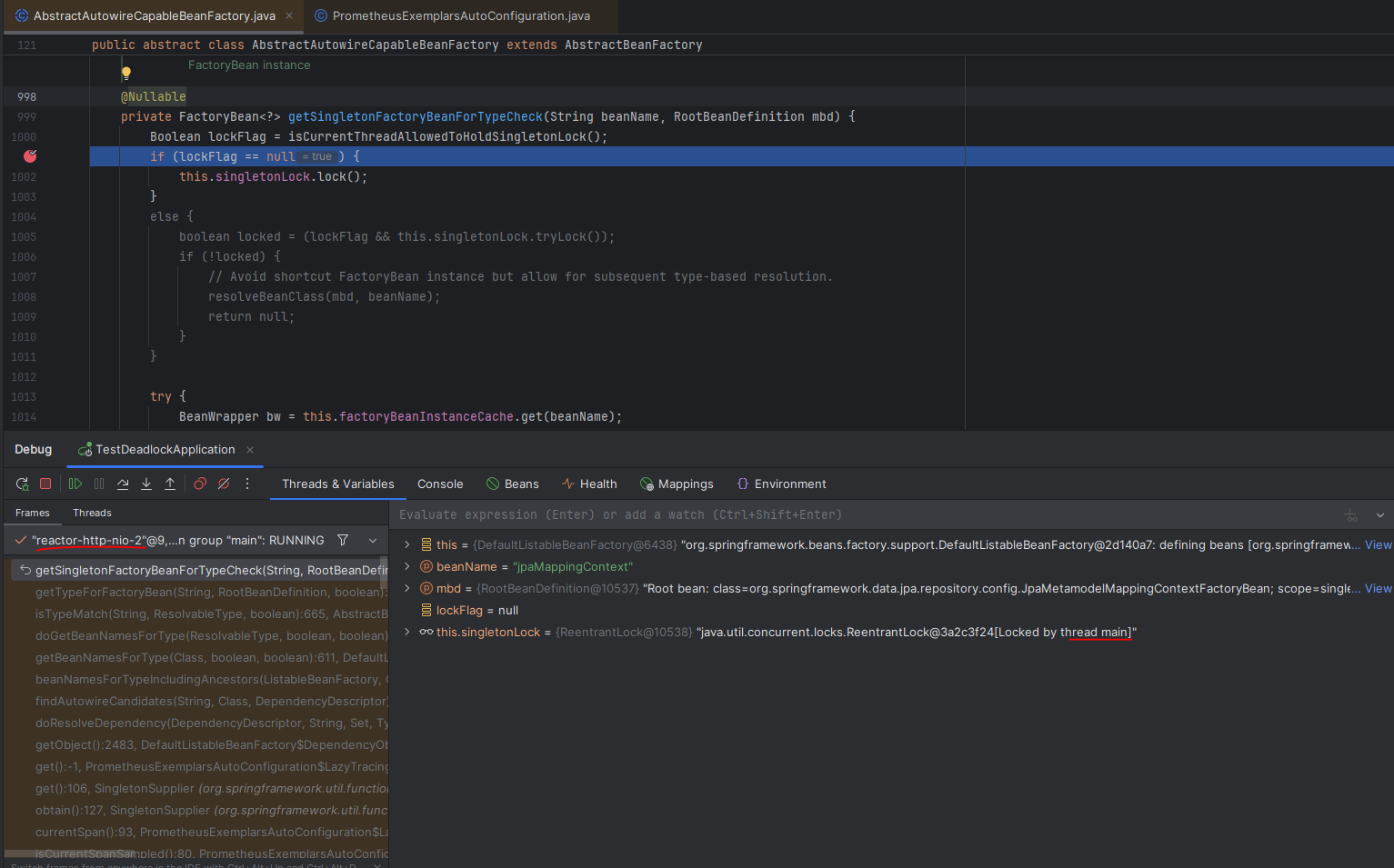Click the View link for 'this' variable
This screenshot has width=1394, height=868.
[x=1379, y=545]
